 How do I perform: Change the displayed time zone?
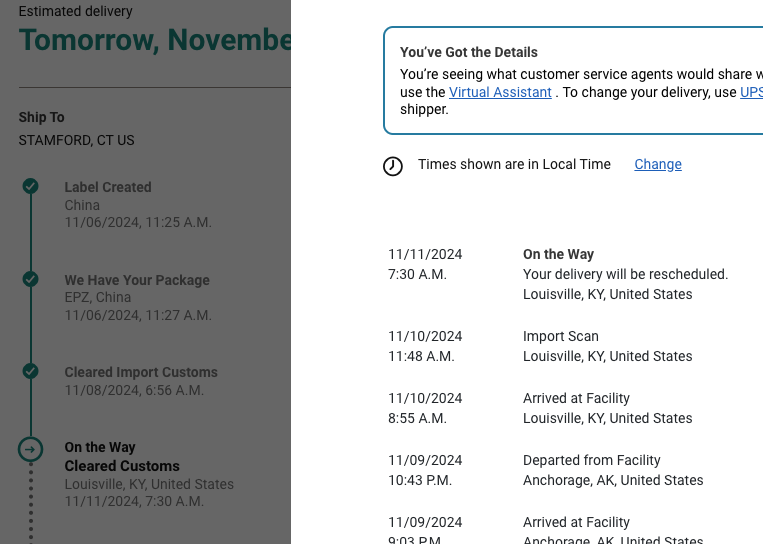click(658, 164)
